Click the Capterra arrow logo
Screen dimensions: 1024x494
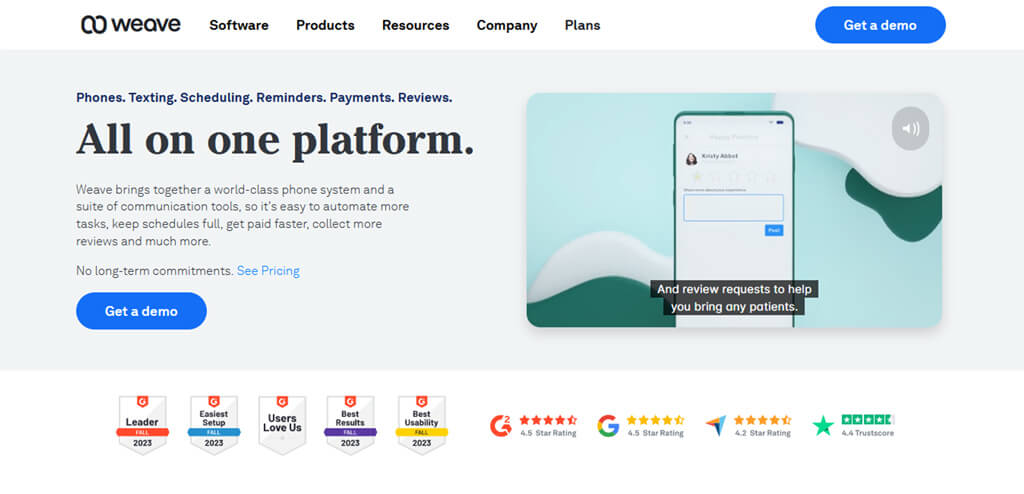pos(716,426)
